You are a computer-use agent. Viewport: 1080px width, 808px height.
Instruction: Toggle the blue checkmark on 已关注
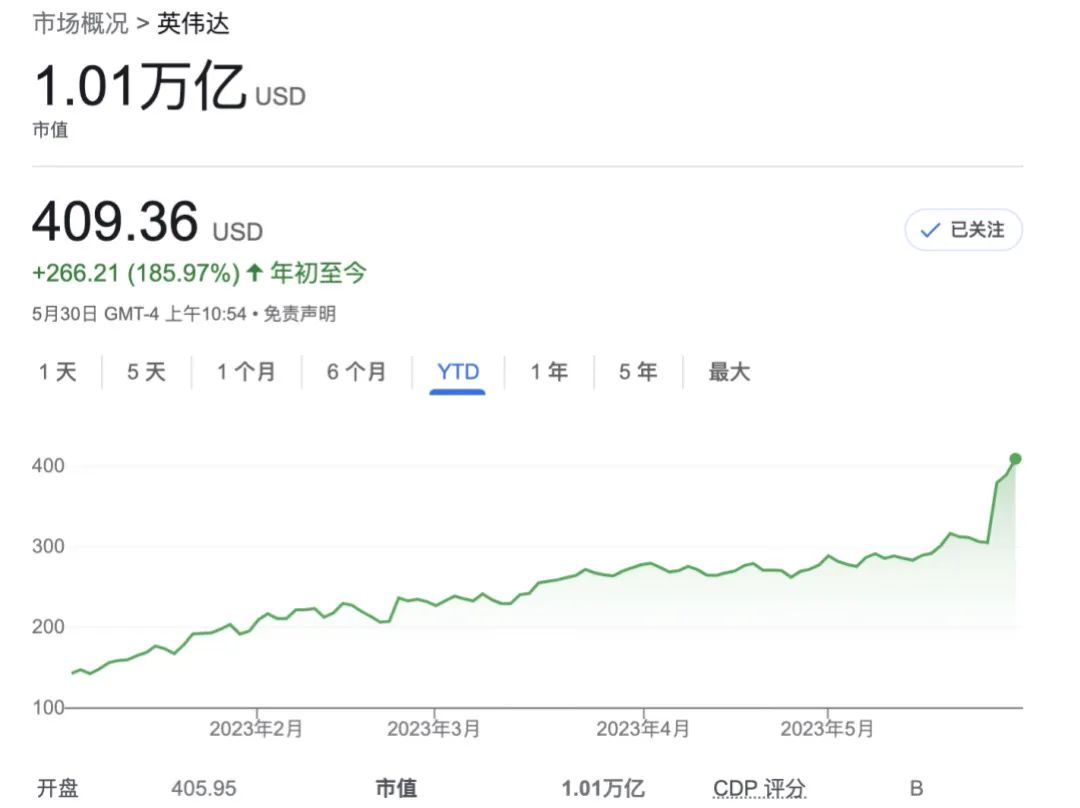click(x=929, y=230)
